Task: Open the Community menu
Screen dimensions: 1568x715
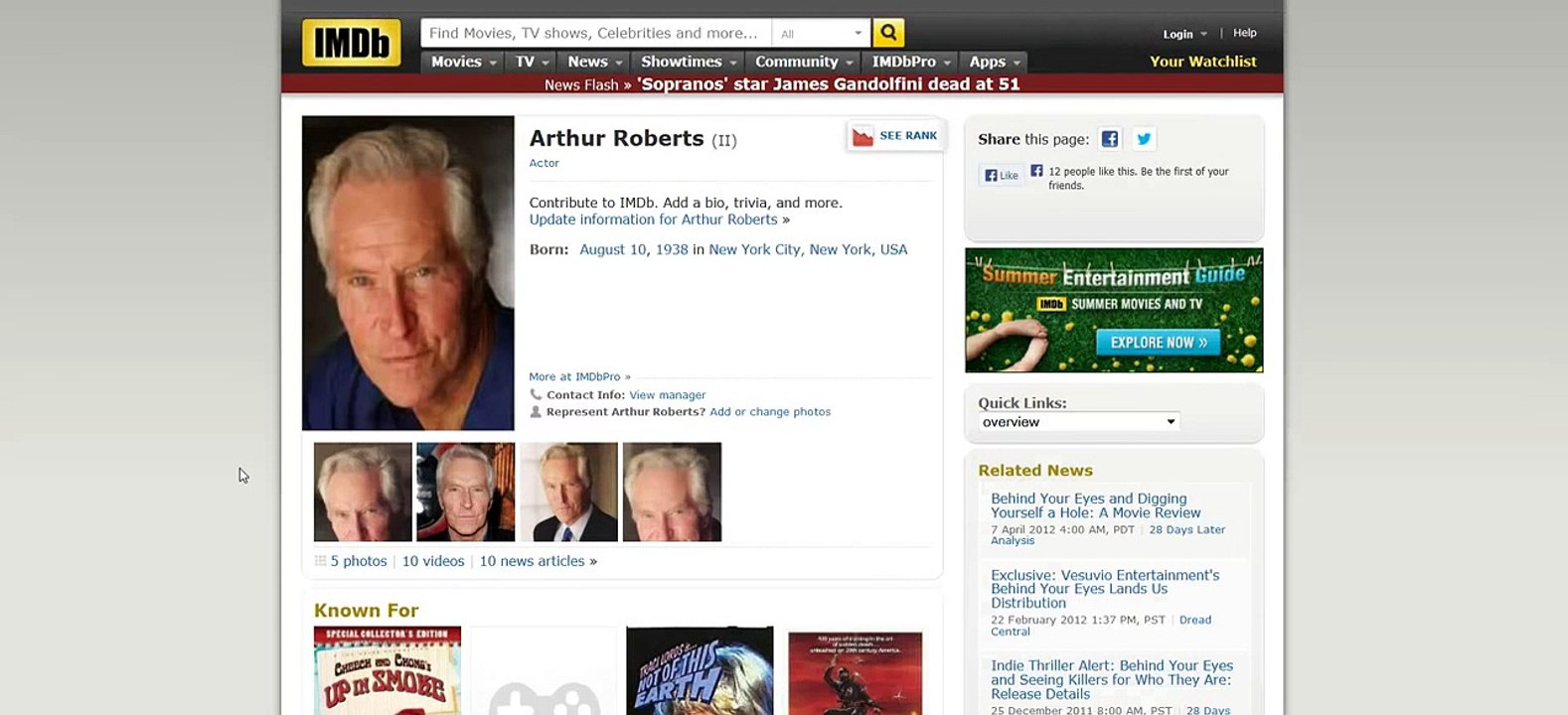Action: coord(803,62)
